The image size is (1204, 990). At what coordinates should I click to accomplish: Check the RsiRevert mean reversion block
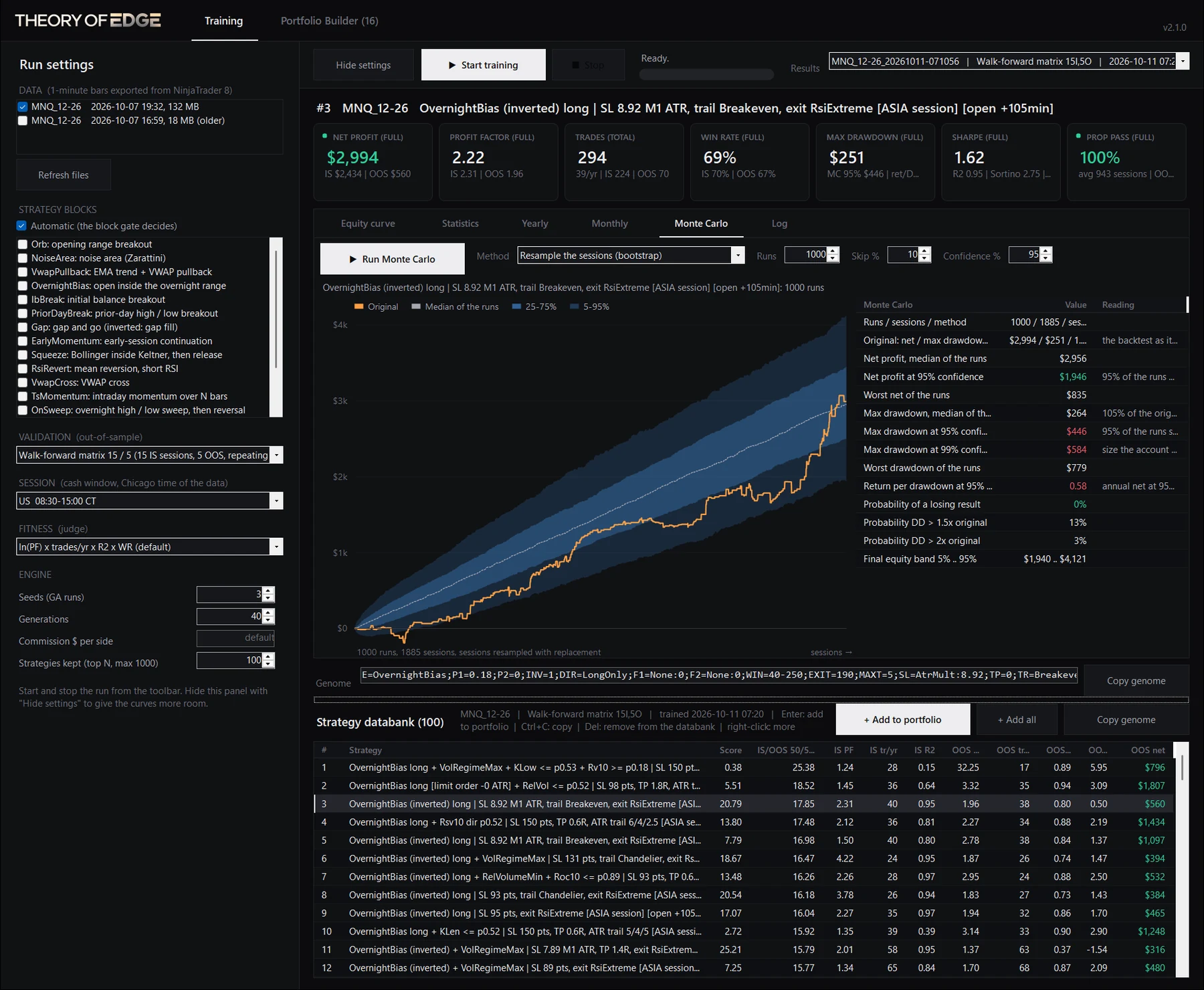coord(23,369)
